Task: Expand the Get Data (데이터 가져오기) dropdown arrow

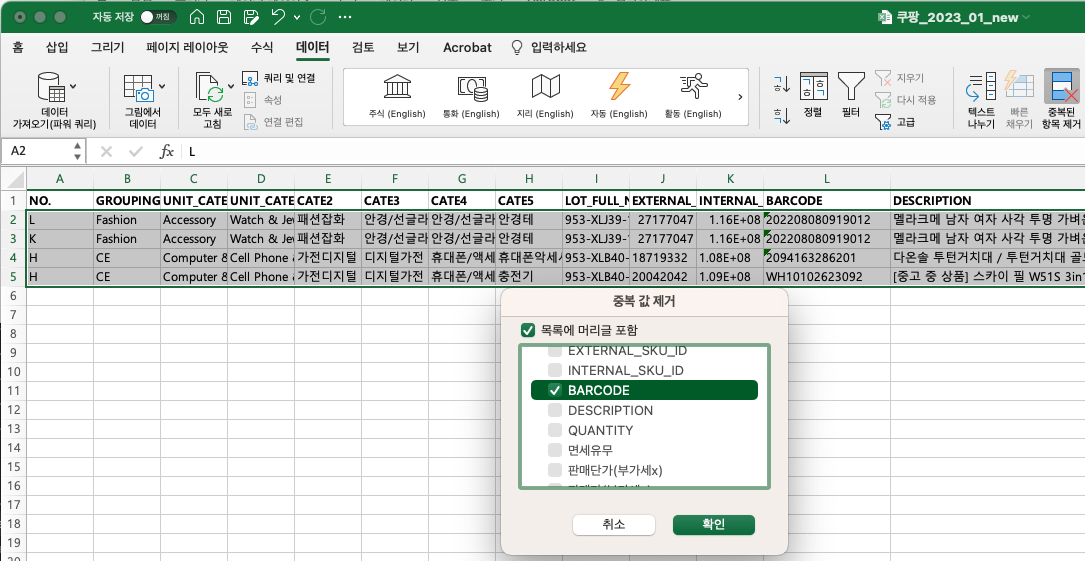Action: pos(74,86)
